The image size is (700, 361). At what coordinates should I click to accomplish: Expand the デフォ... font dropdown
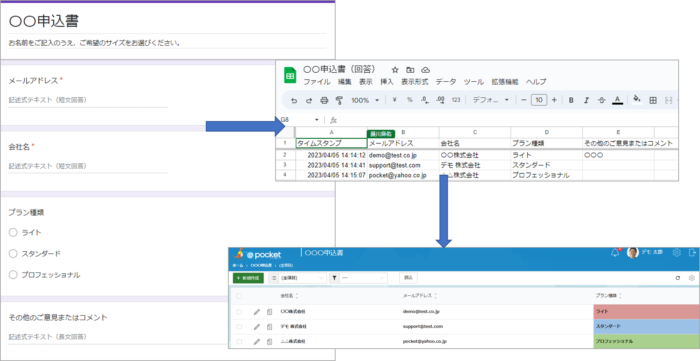[490, 100]
